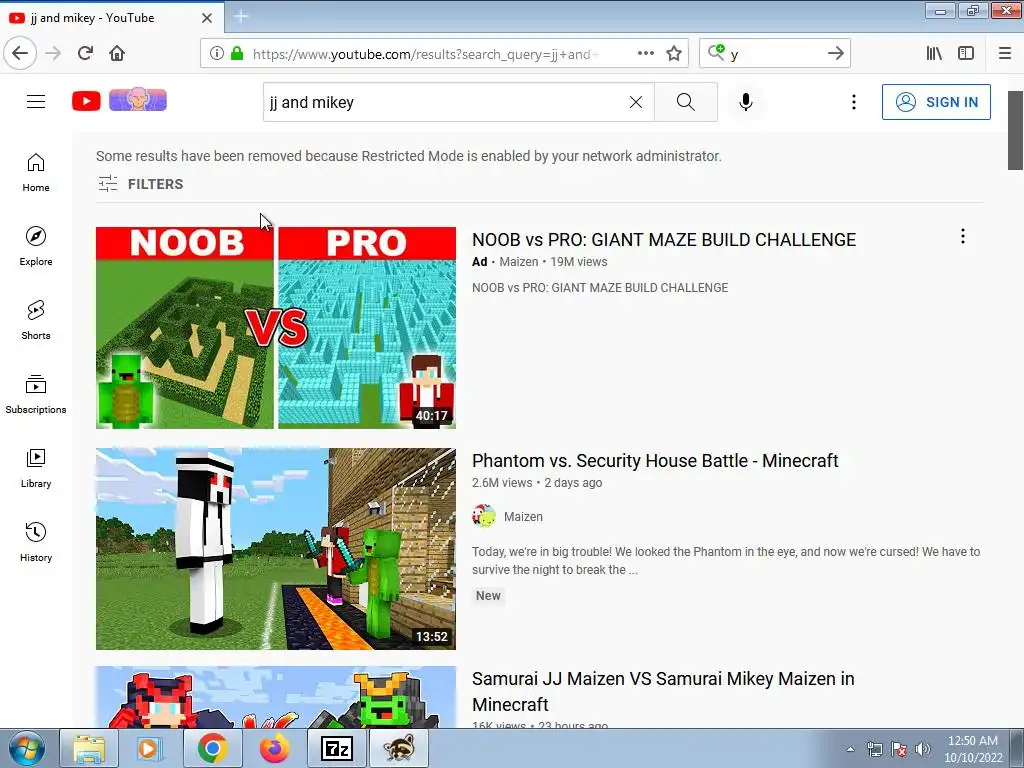Switch to Firefox in taskbar

tap(274, 748)
